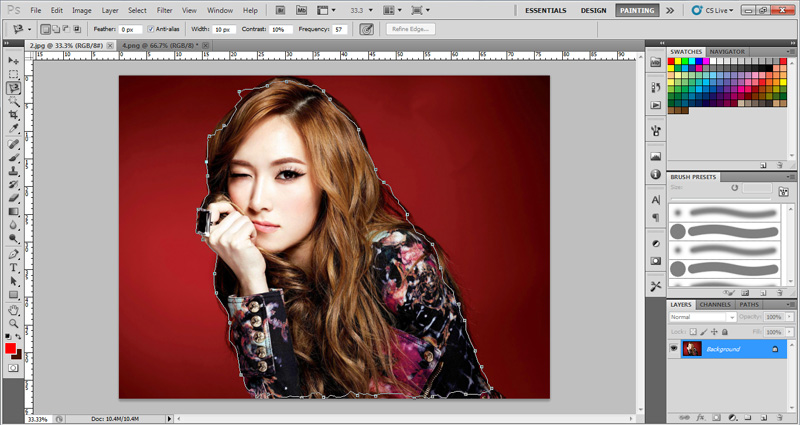This screenshot has width=800, height=425.
Task: Open the View Extras dropdown
Action: click(326, 10)
